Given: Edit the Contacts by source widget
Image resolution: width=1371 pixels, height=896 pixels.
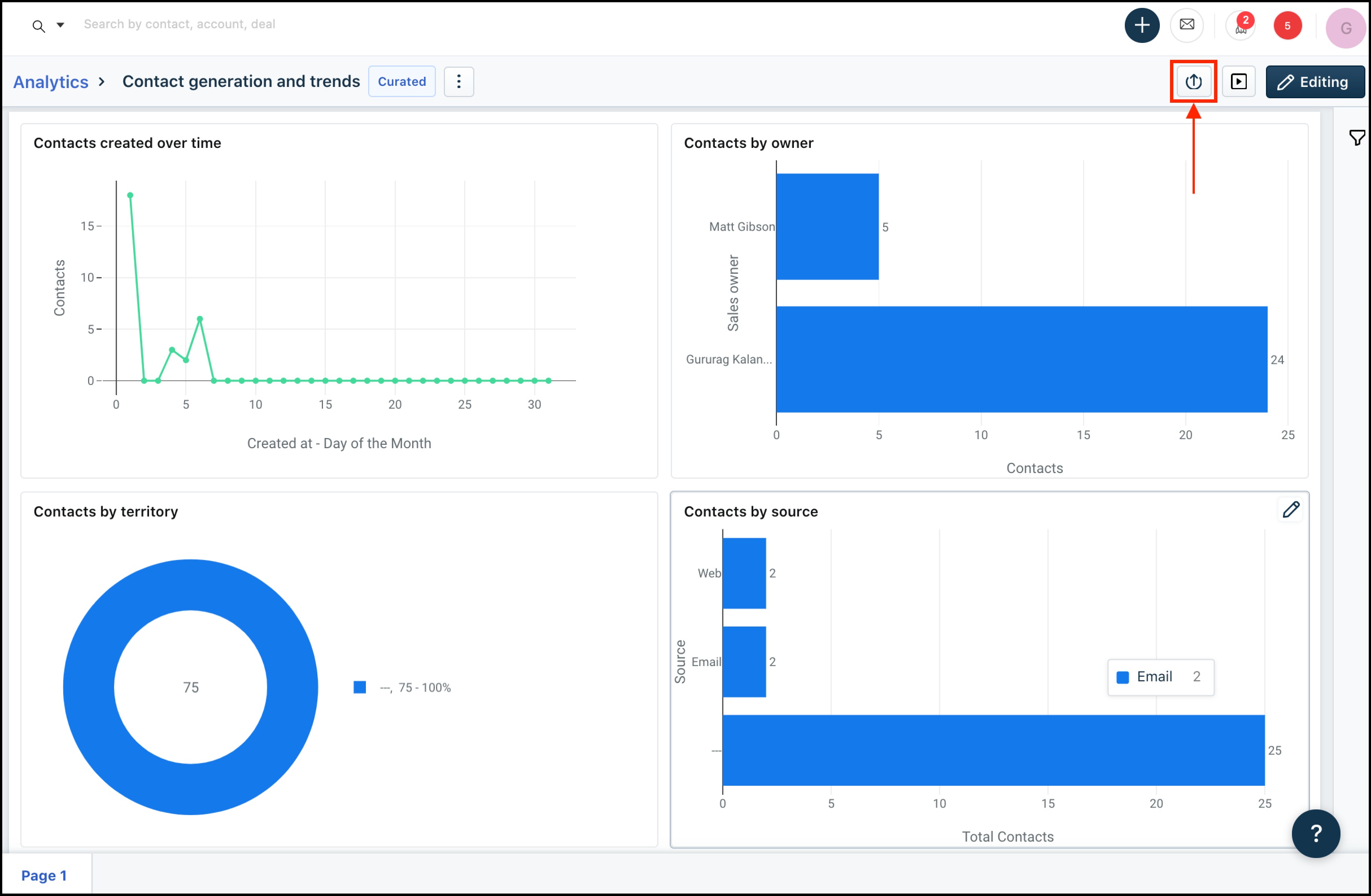Looking at the screenshot, I should [1290, 510].
